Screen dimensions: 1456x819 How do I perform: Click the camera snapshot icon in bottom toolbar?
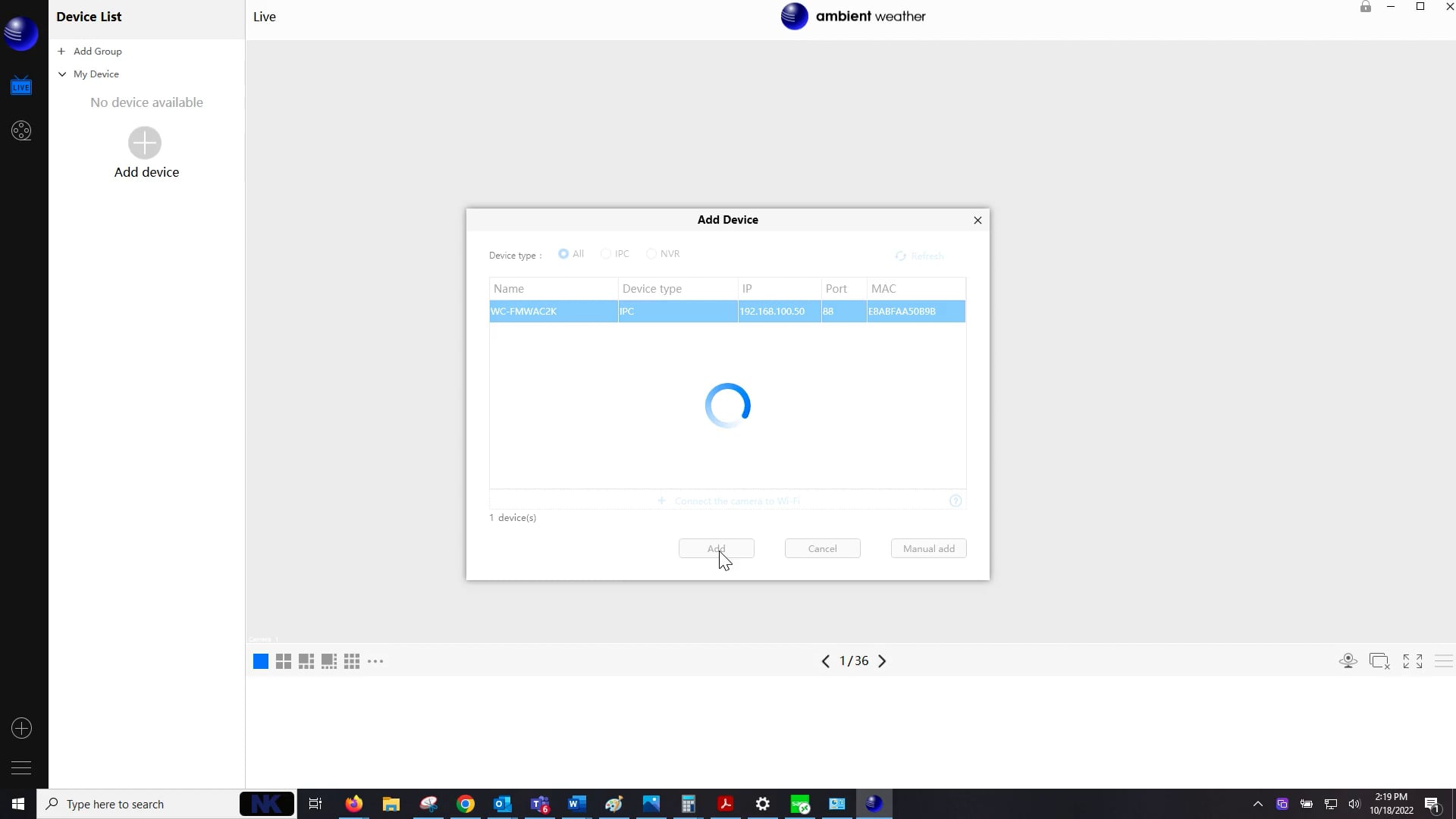[x=1348, y=661]
